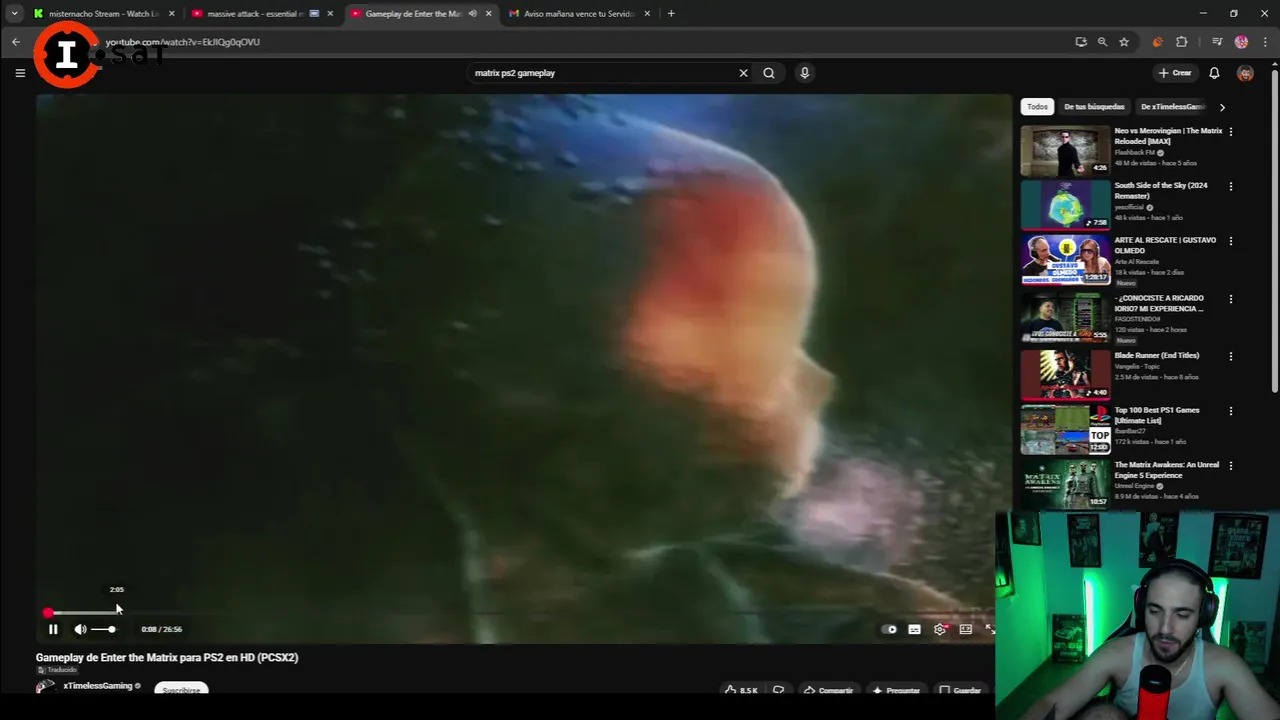1280x720 pixels.
Task: Open South Side of the Sky thumbnail
Action: click(x=1065, y=205)
